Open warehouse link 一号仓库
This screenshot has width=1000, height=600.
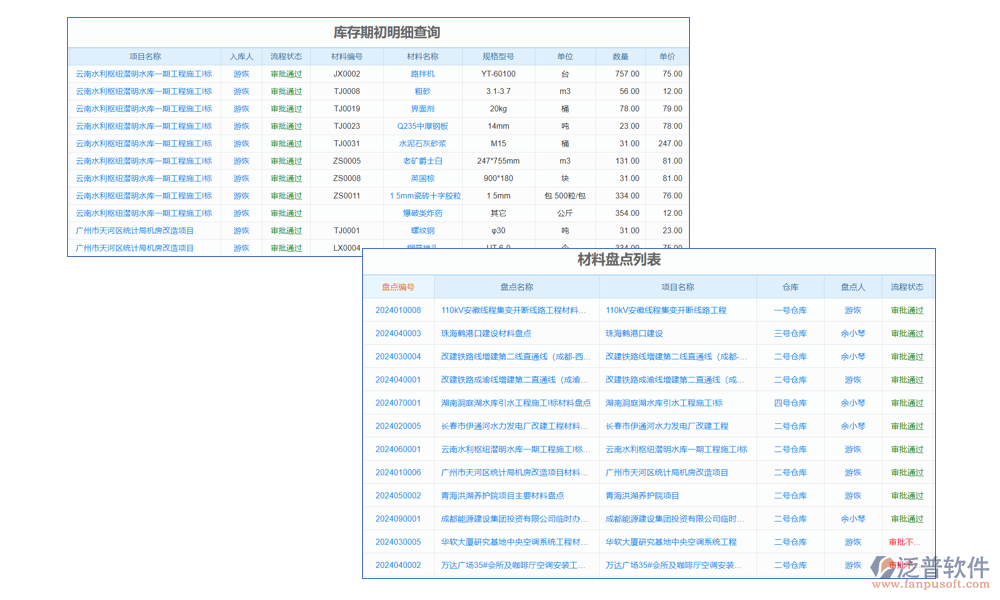point(789,311)
